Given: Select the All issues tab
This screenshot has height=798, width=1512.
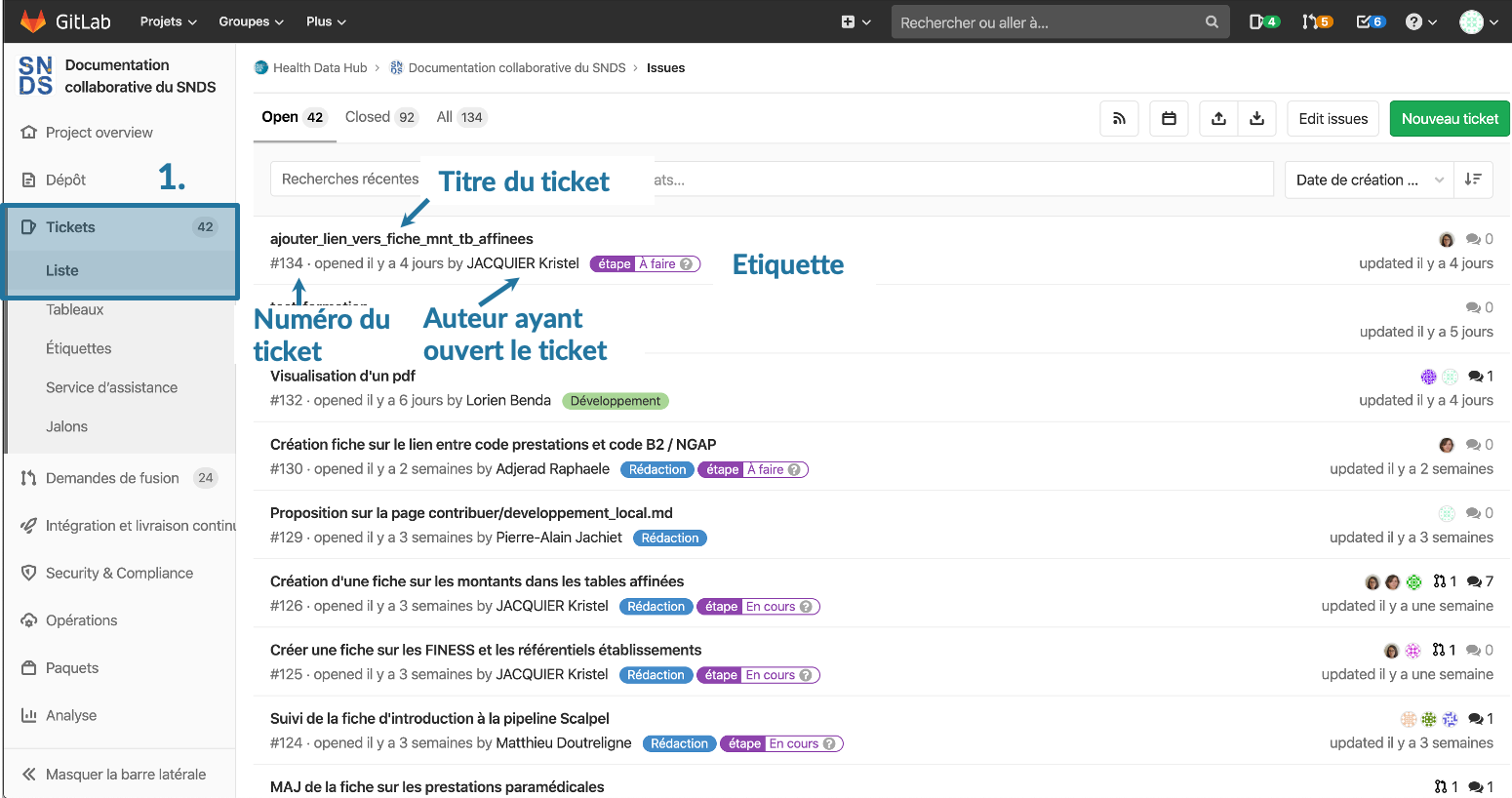Looking at the screenshot, I should click(460, 117).
